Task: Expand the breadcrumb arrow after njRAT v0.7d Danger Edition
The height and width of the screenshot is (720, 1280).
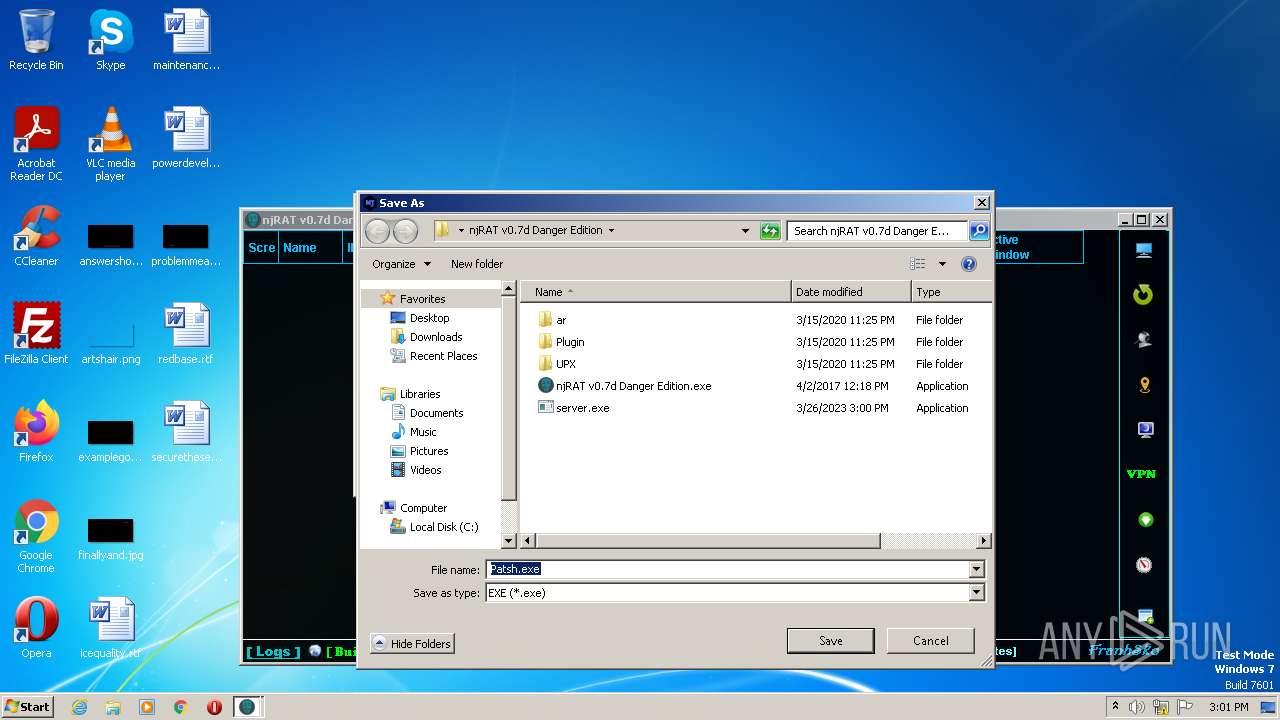Action: pos(611,231)
